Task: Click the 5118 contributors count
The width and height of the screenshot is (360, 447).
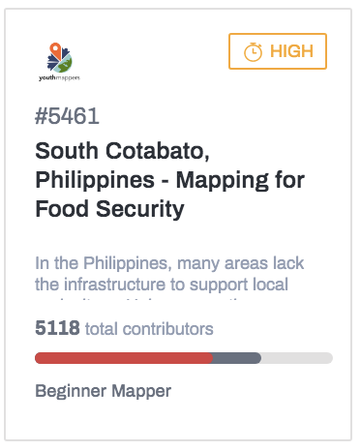Action: pyautogui.click(x=57, y=328)
